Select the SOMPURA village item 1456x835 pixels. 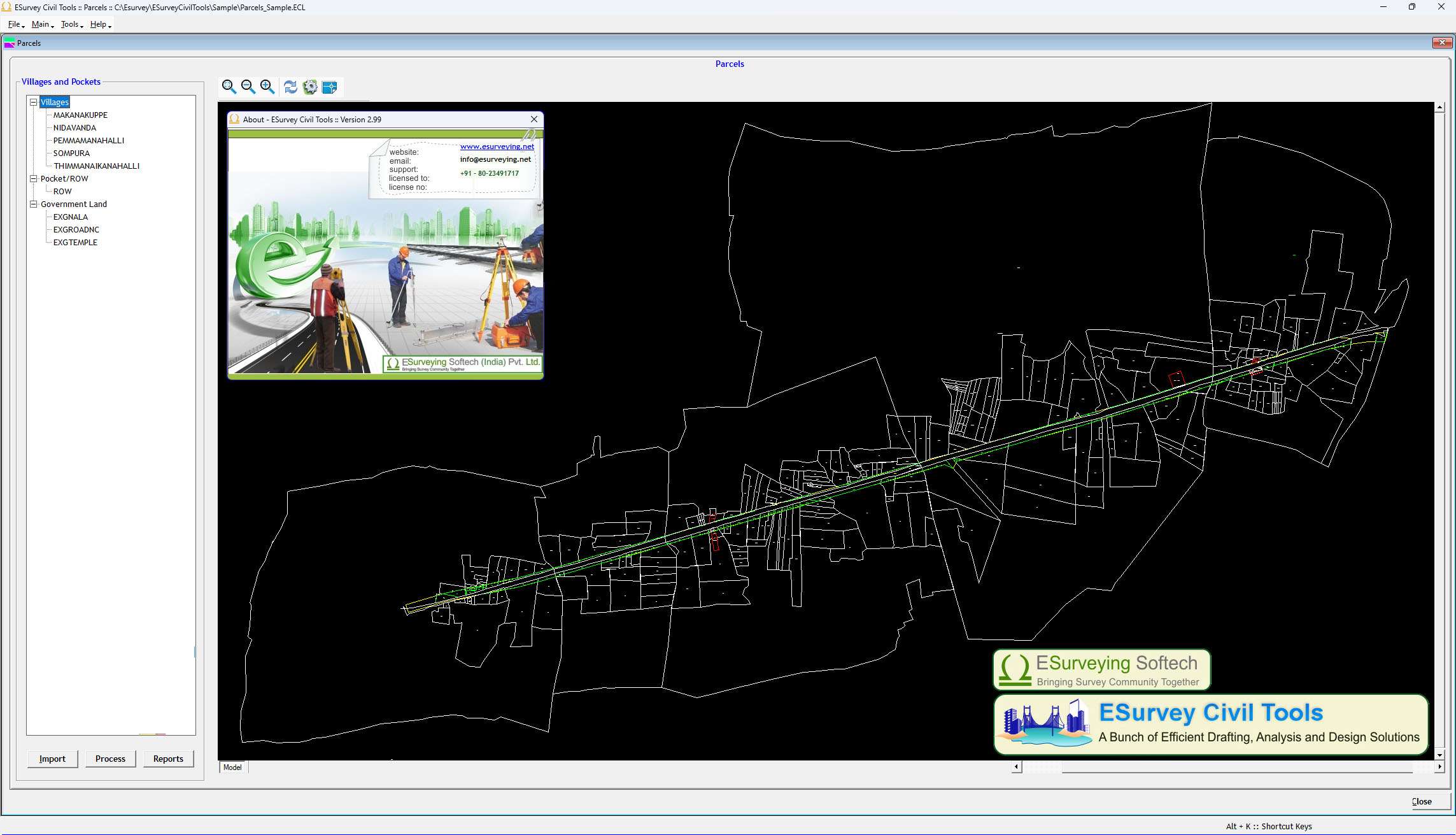[x=71, y=153]
